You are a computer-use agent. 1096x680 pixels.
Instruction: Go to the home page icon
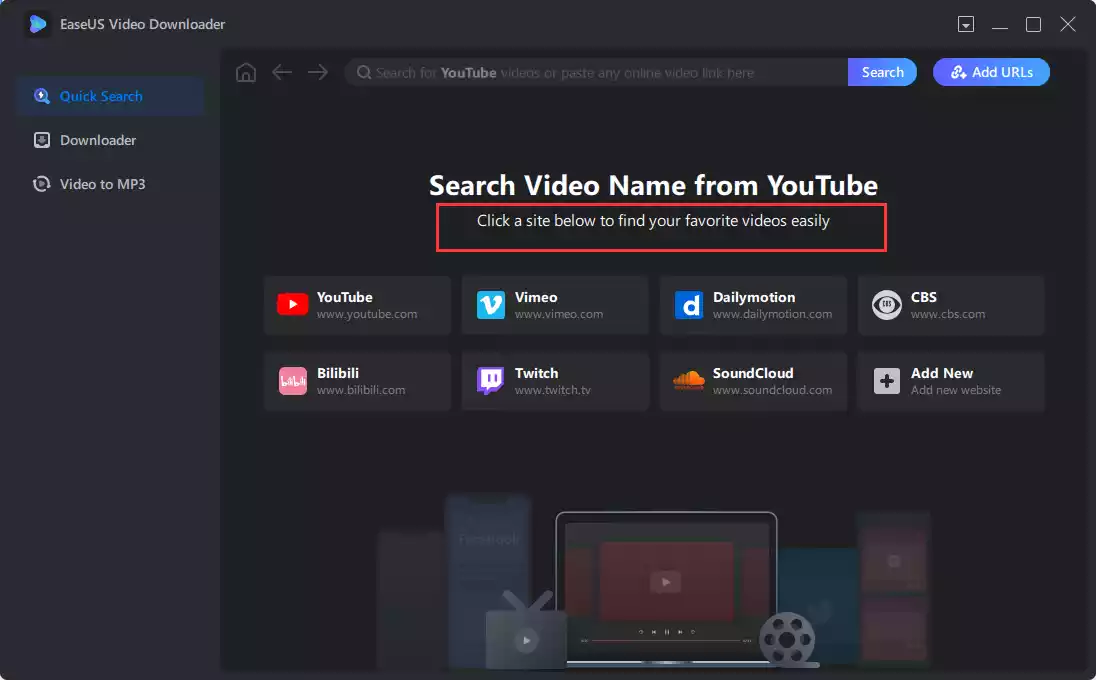[246, 72]
